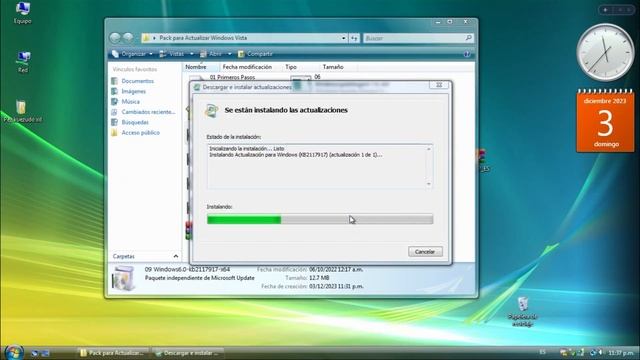
Task: Open the Organizar menu
Action: [x=133, y=54]
